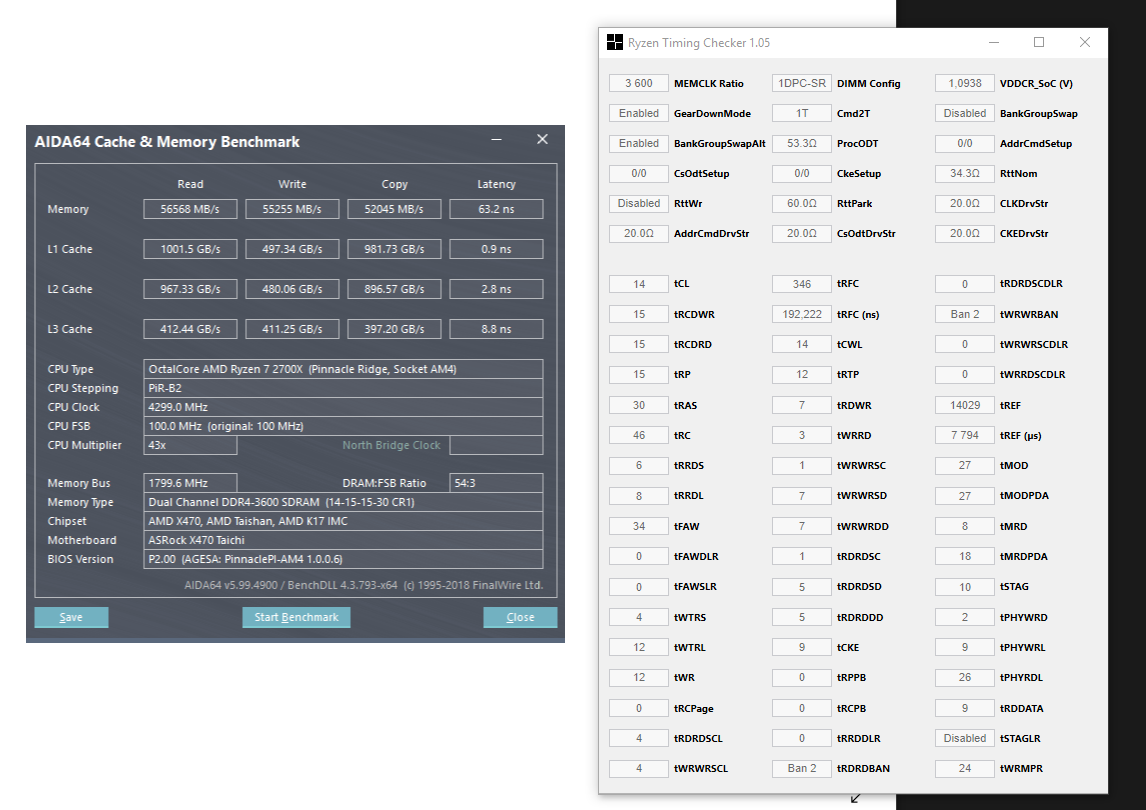1146x810 pixels.
Task: Select the L2 Cache Read value 967.33 GB/s
Action: coord(190,289)
